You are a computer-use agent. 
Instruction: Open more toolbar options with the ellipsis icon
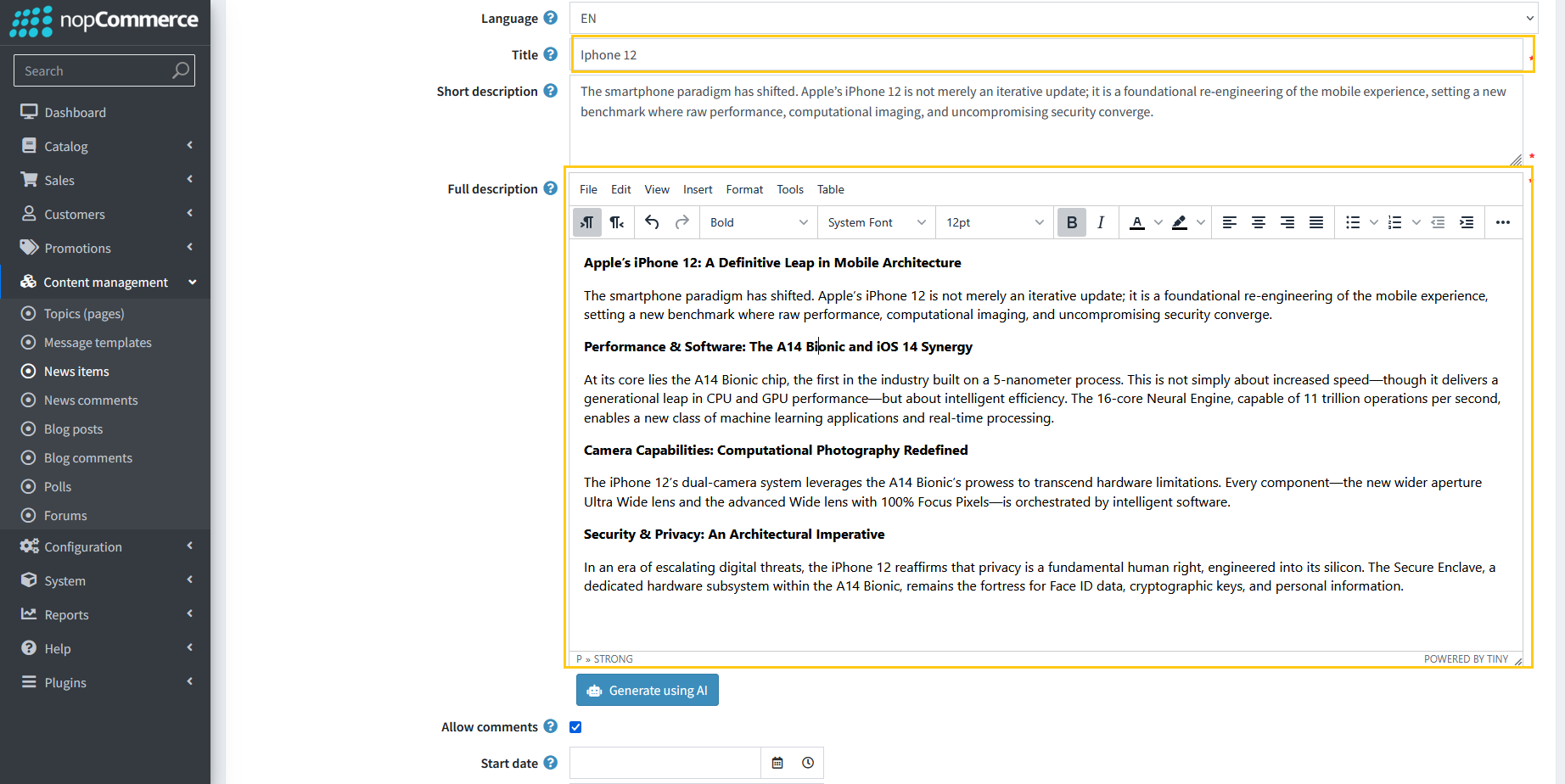pos(1503,222)
